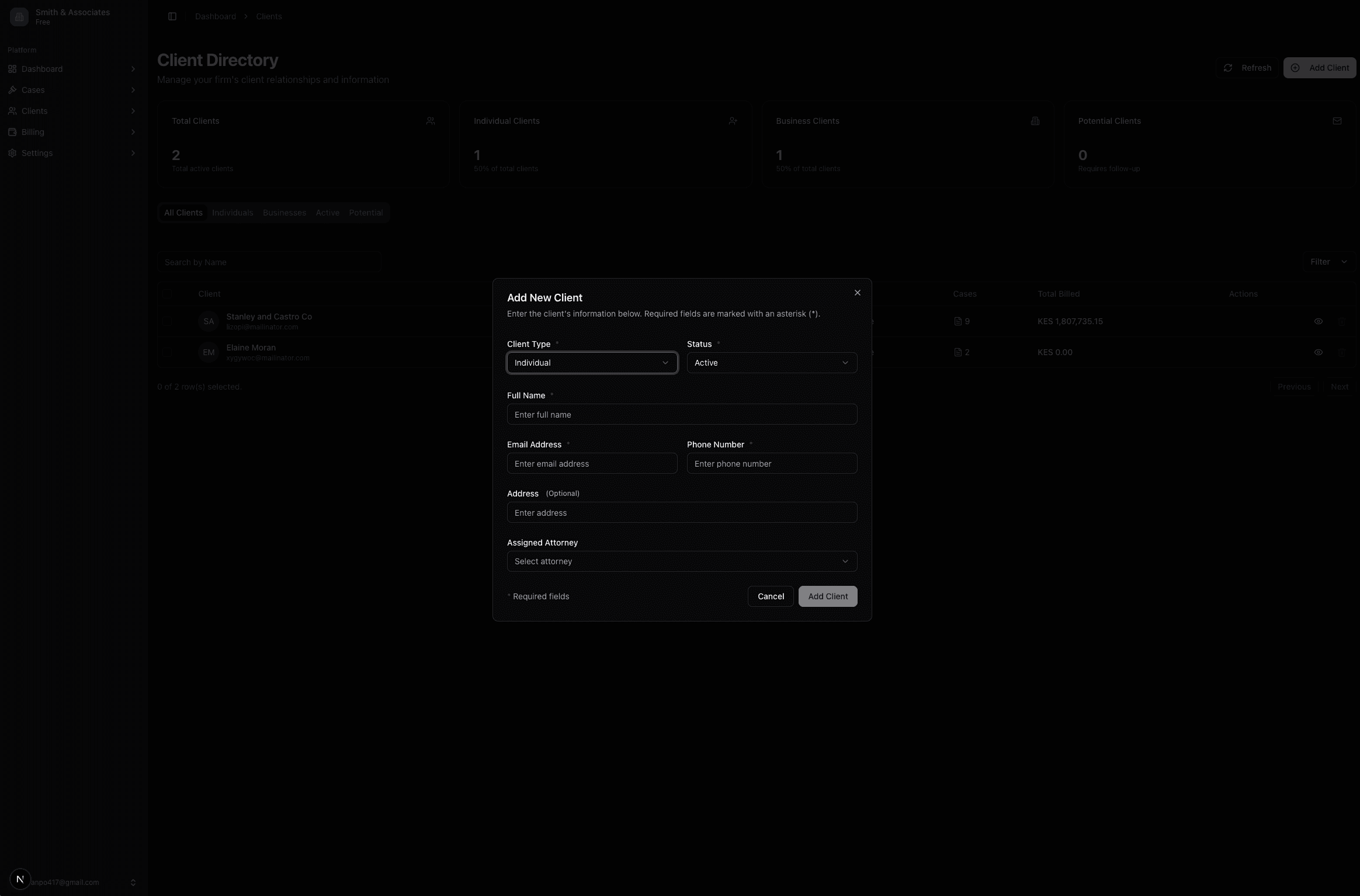Image resolution: width=1360 pixels, height=896 pixels.
Task: Switch to the Potential tab
Action: tap(366, 213)
